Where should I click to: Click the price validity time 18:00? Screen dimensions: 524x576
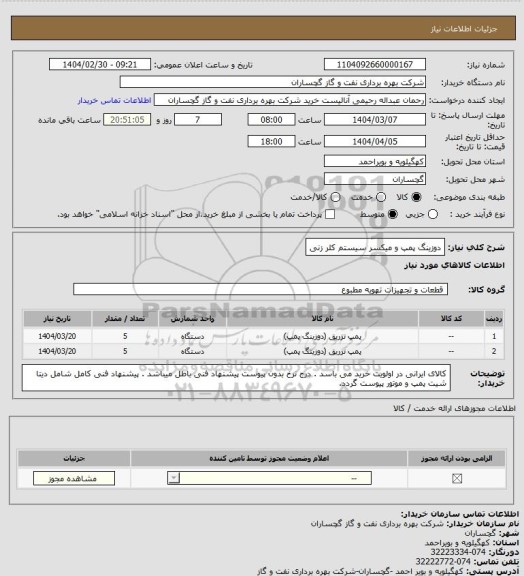pos(272,141)
